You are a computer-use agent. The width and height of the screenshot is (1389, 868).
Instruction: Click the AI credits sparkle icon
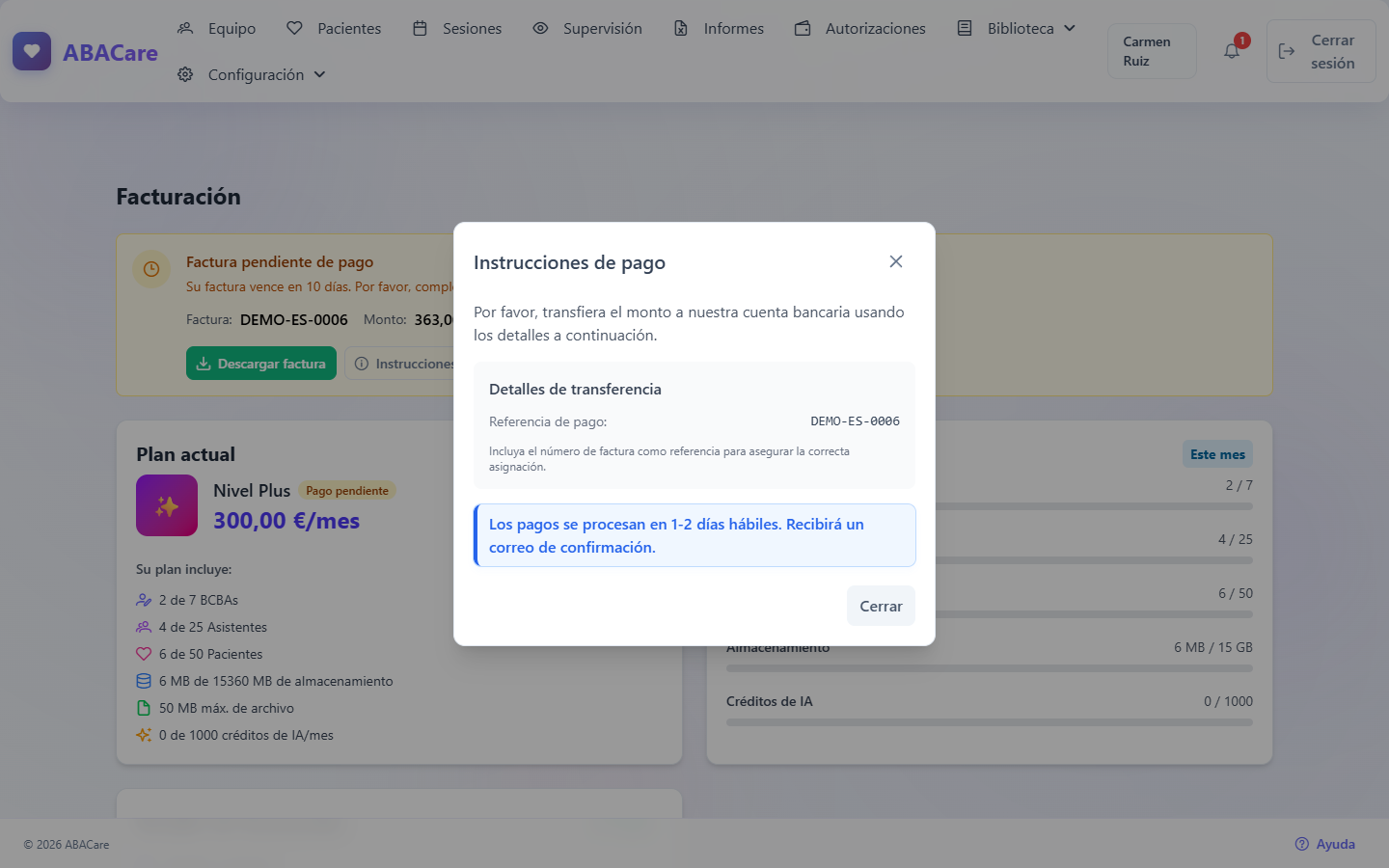tap(144, 735)
